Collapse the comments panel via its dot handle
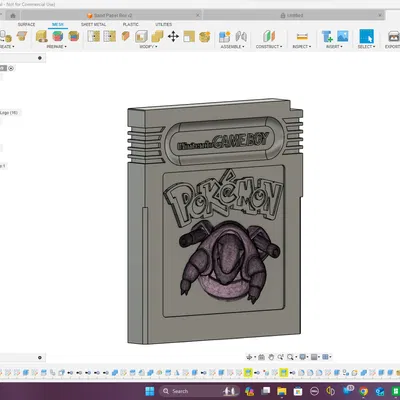The width and height of the screenshot is (400, 400). point(40,358)
